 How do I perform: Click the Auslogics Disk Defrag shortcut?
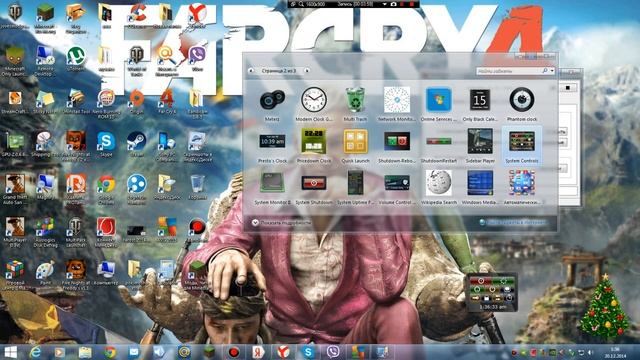[45, 232]
